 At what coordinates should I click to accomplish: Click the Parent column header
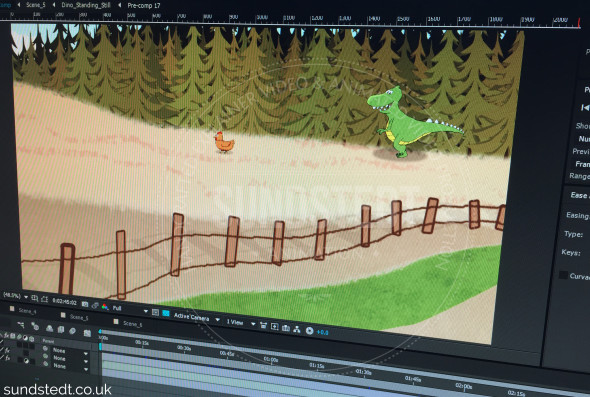point(48,341)
